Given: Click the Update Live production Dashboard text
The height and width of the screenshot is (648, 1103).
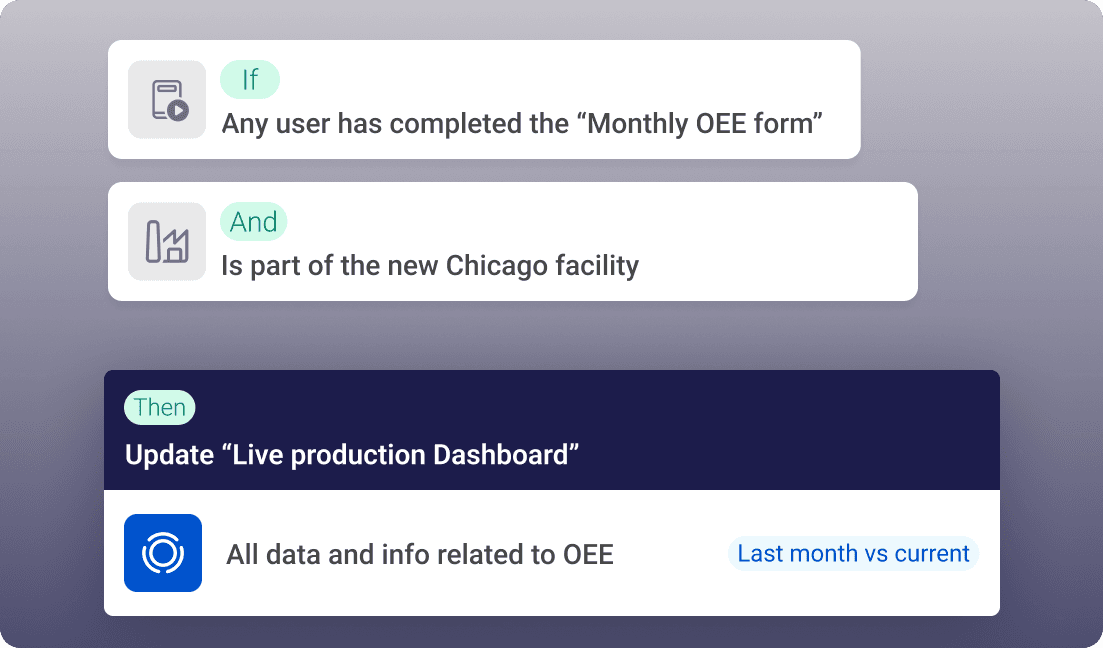Looking at the screenshot, I should (351, 454).
